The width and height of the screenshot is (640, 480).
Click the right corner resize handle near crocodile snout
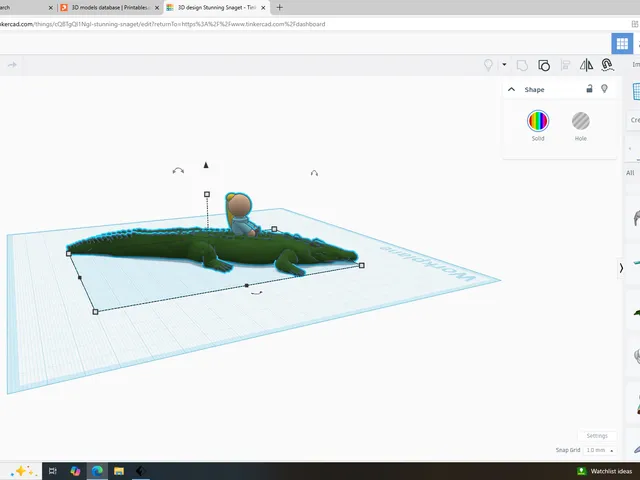(362, 265)
